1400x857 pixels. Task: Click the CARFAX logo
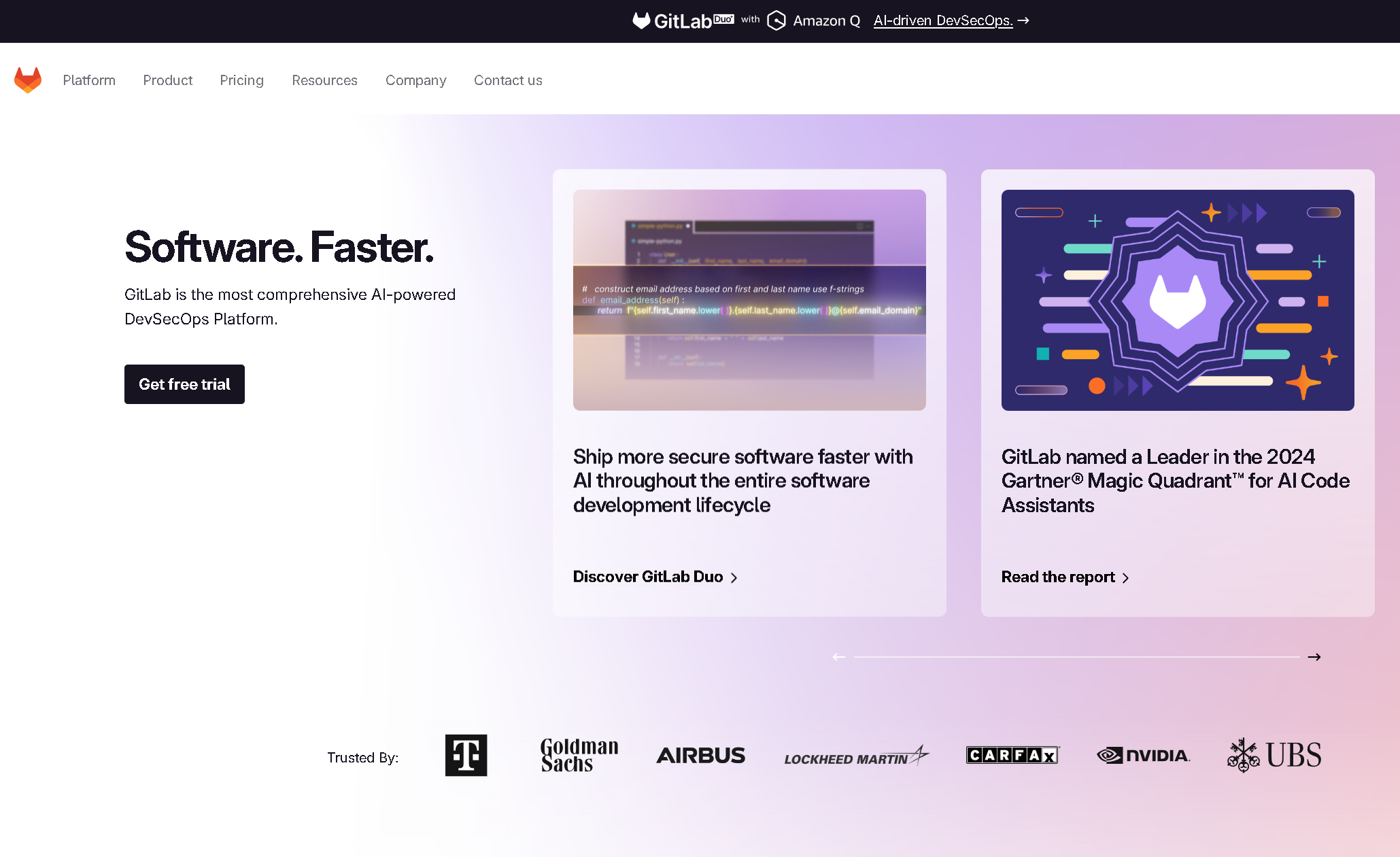click(x=1012, y=755)
